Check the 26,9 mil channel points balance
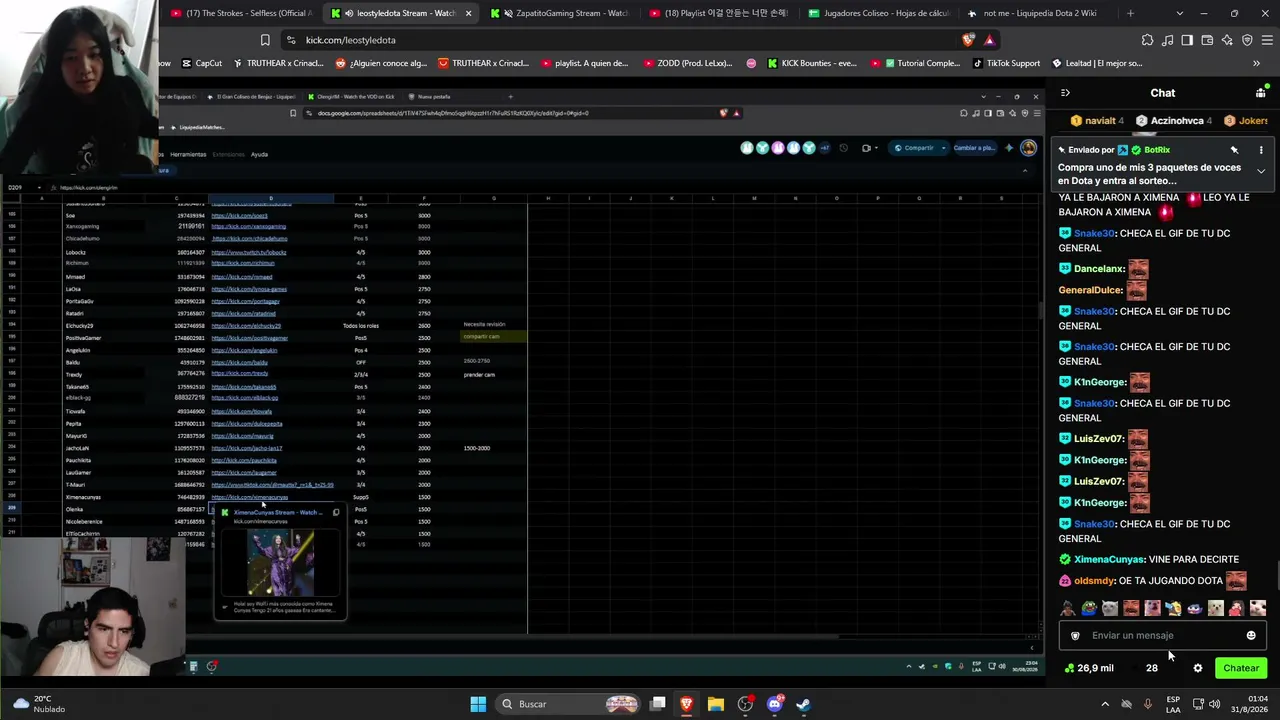 coord(1089,668)
